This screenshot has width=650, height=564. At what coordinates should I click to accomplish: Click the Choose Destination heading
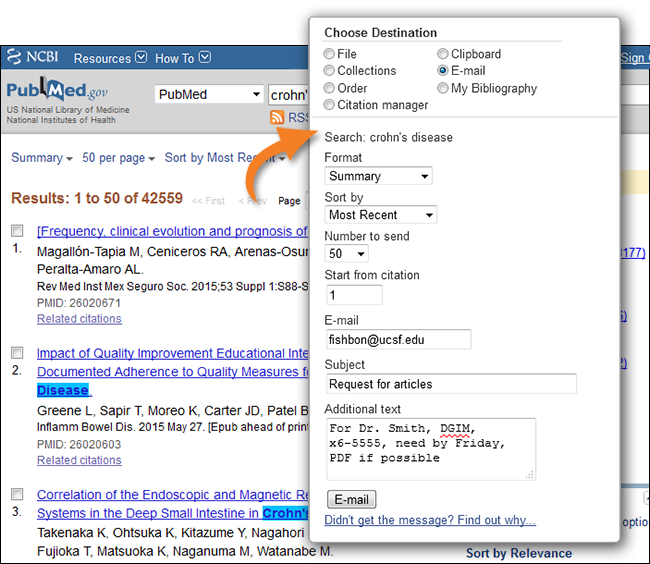pos(381,32)
